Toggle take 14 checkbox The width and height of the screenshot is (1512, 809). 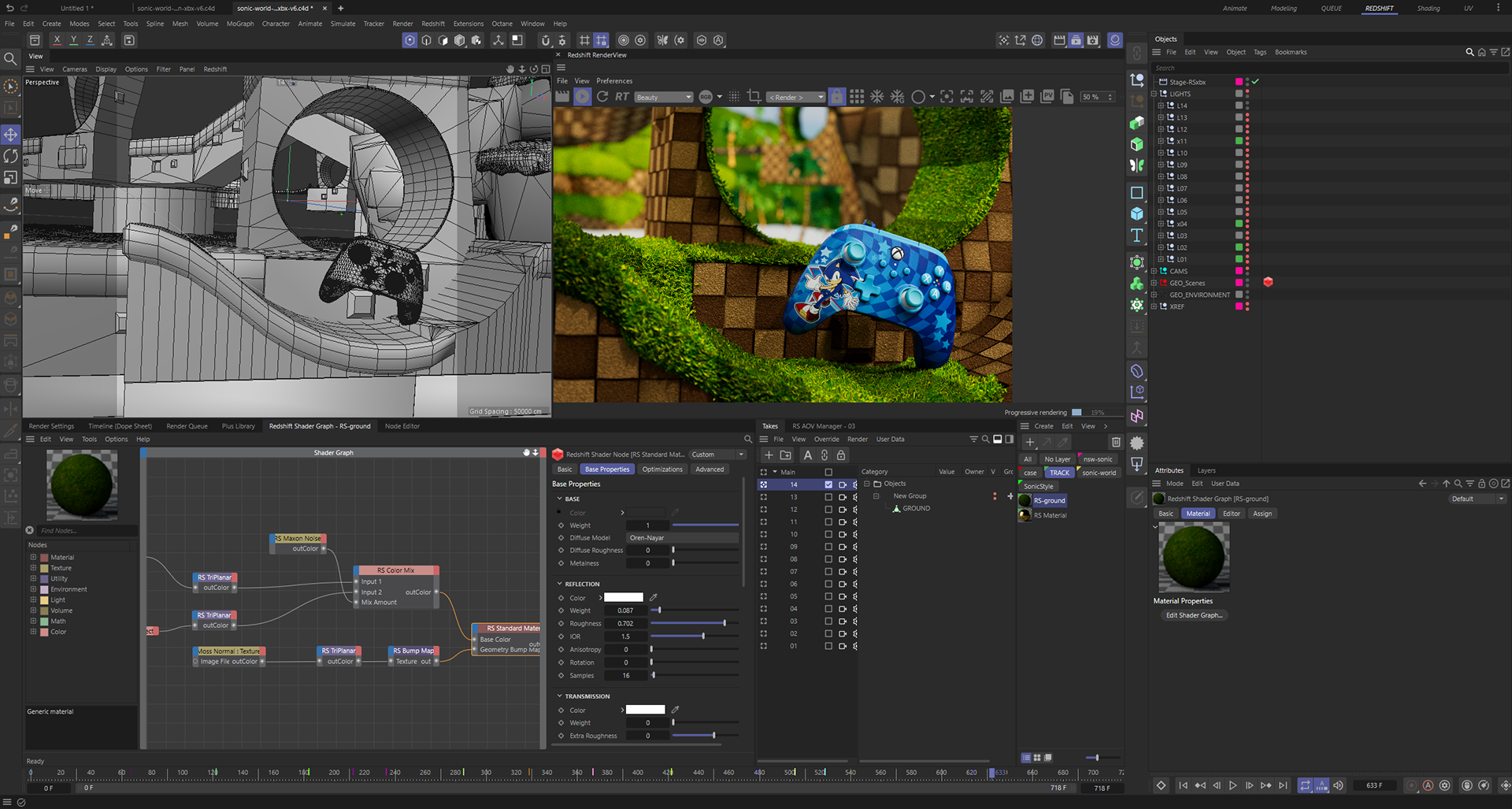click(828, 484)
